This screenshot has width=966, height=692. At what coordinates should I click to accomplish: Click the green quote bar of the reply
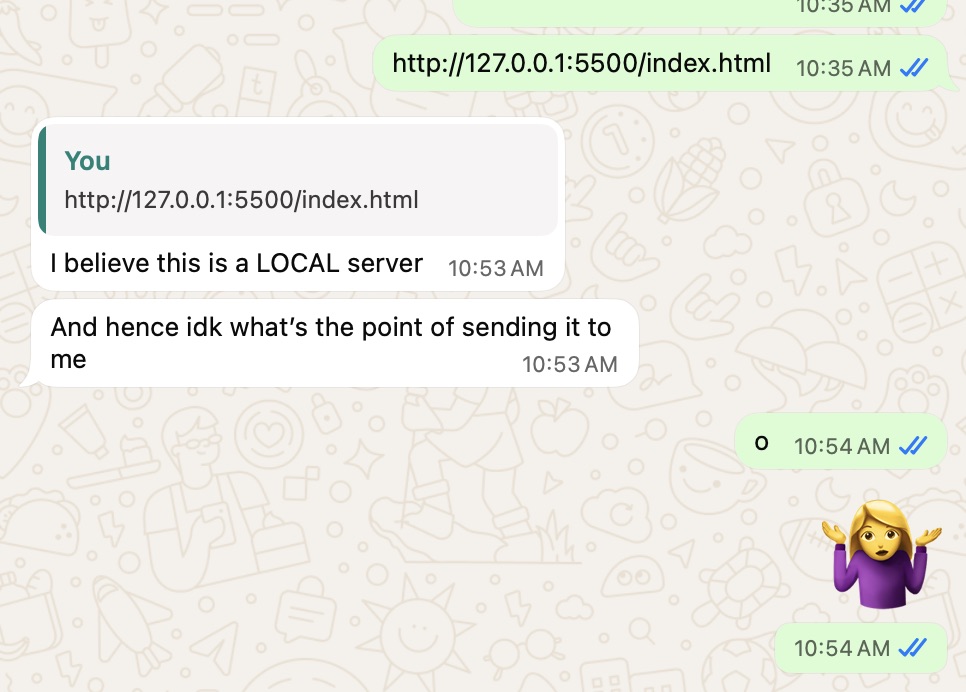tap(42, 179)
